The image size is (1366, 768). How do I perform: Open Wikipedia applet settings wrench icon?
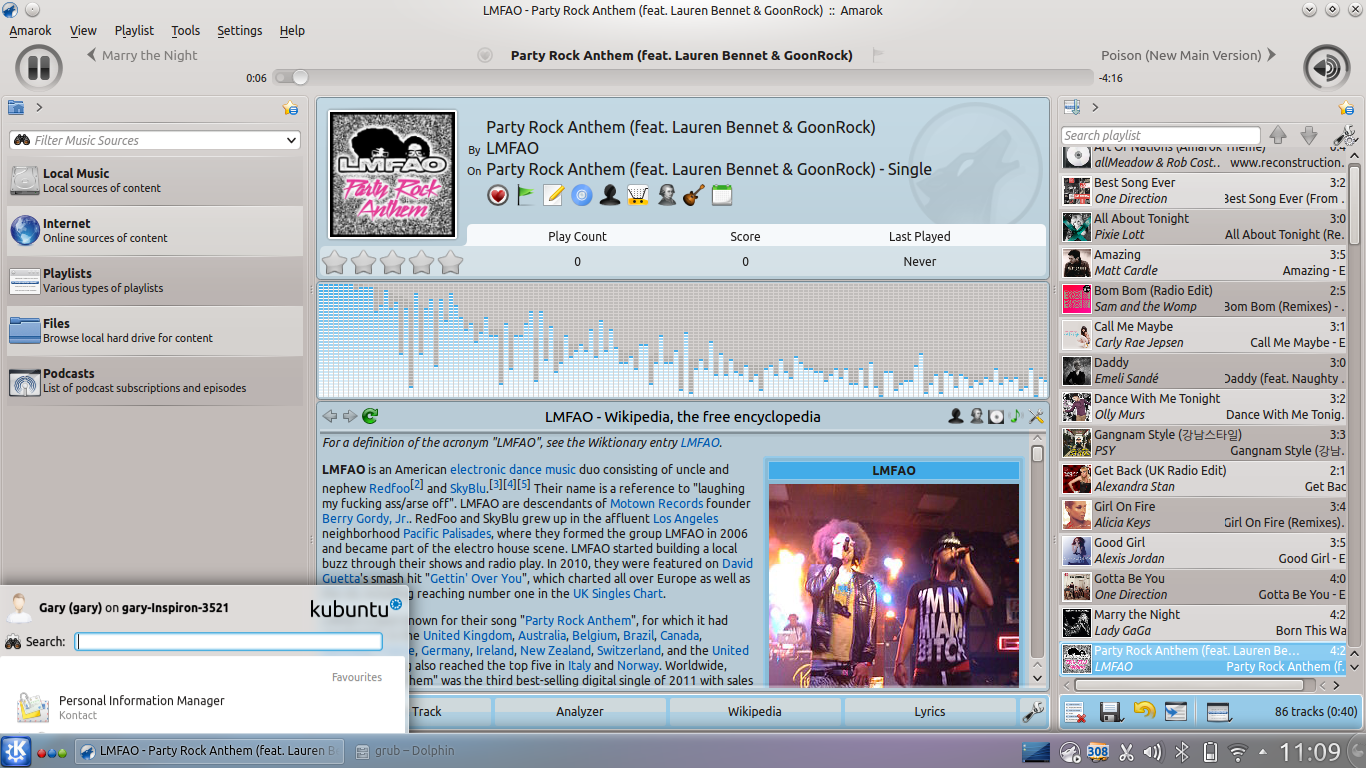tap(1036, 416)
